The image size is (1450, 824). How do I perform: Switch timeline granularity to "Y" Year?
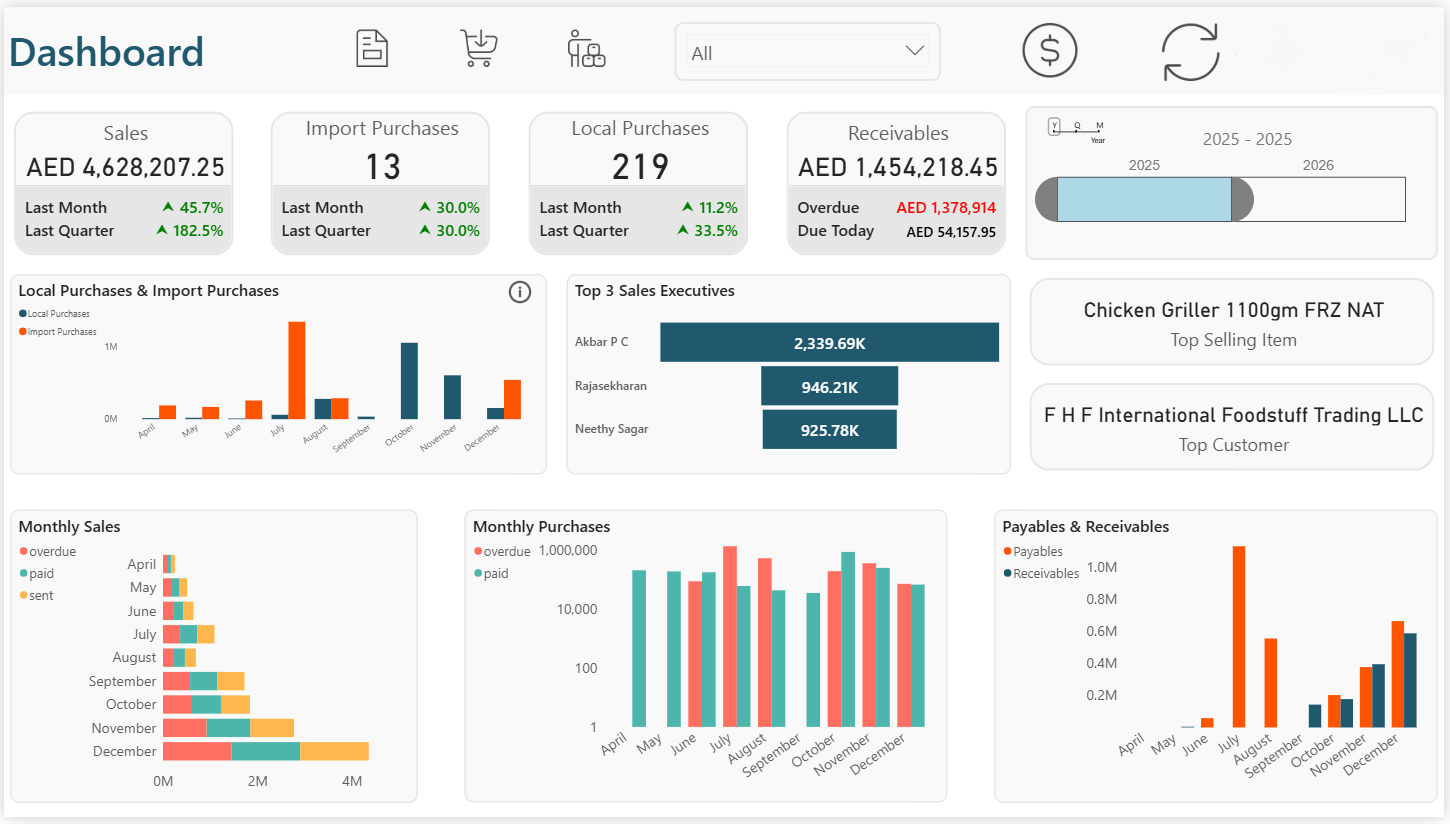click(1054, 125)
